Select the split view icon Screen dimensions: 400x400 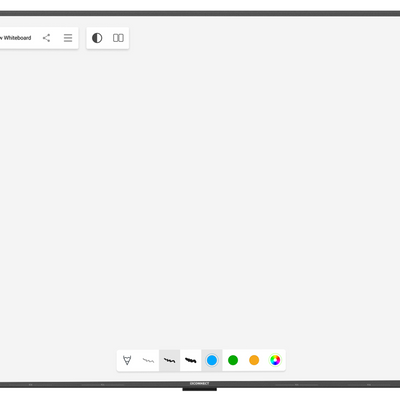118,38
